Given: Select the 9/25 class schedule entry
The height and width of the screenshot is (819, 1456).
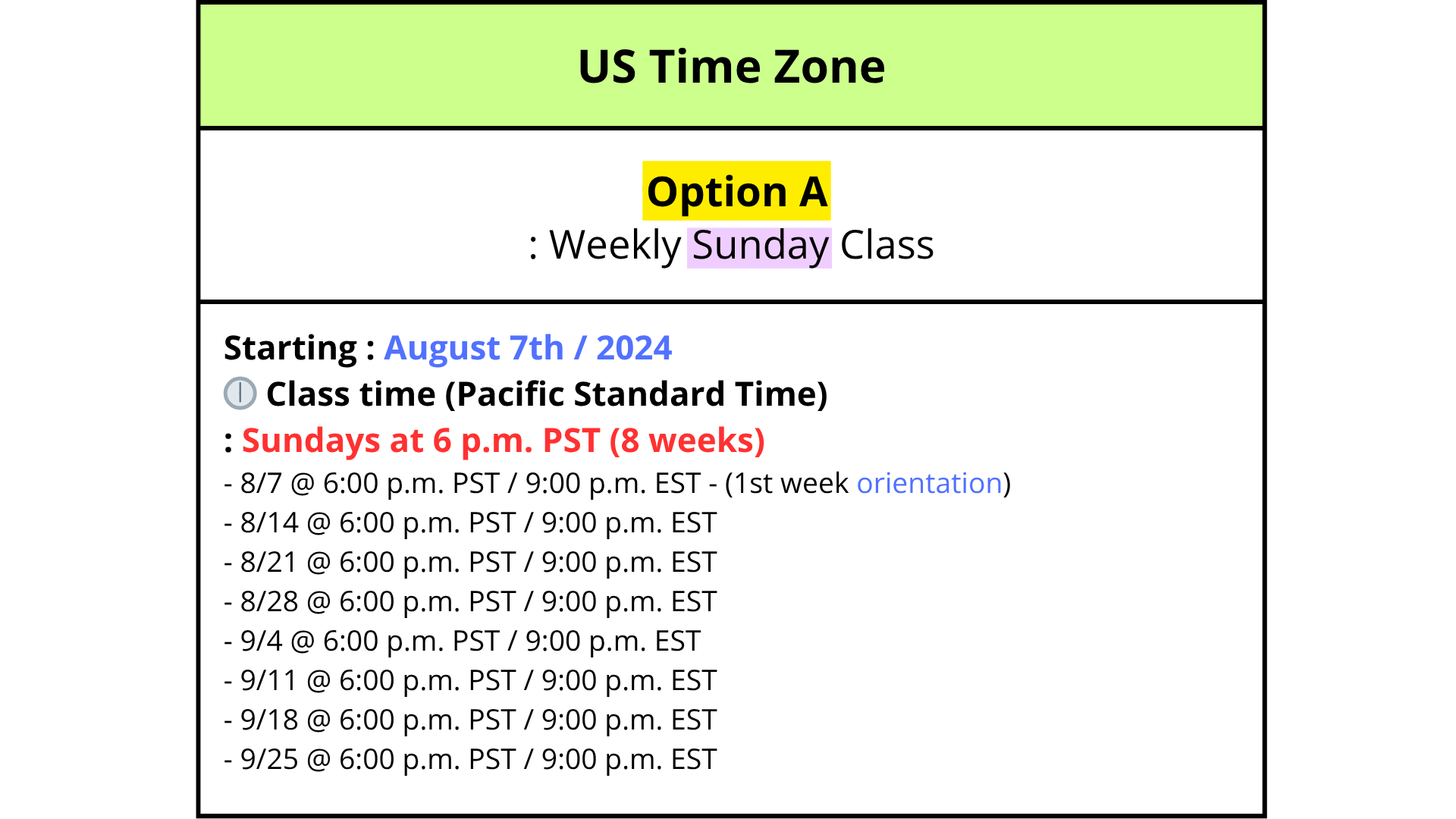Looking at the screenshot, I should pyautogui.click(x=470, y=760).
